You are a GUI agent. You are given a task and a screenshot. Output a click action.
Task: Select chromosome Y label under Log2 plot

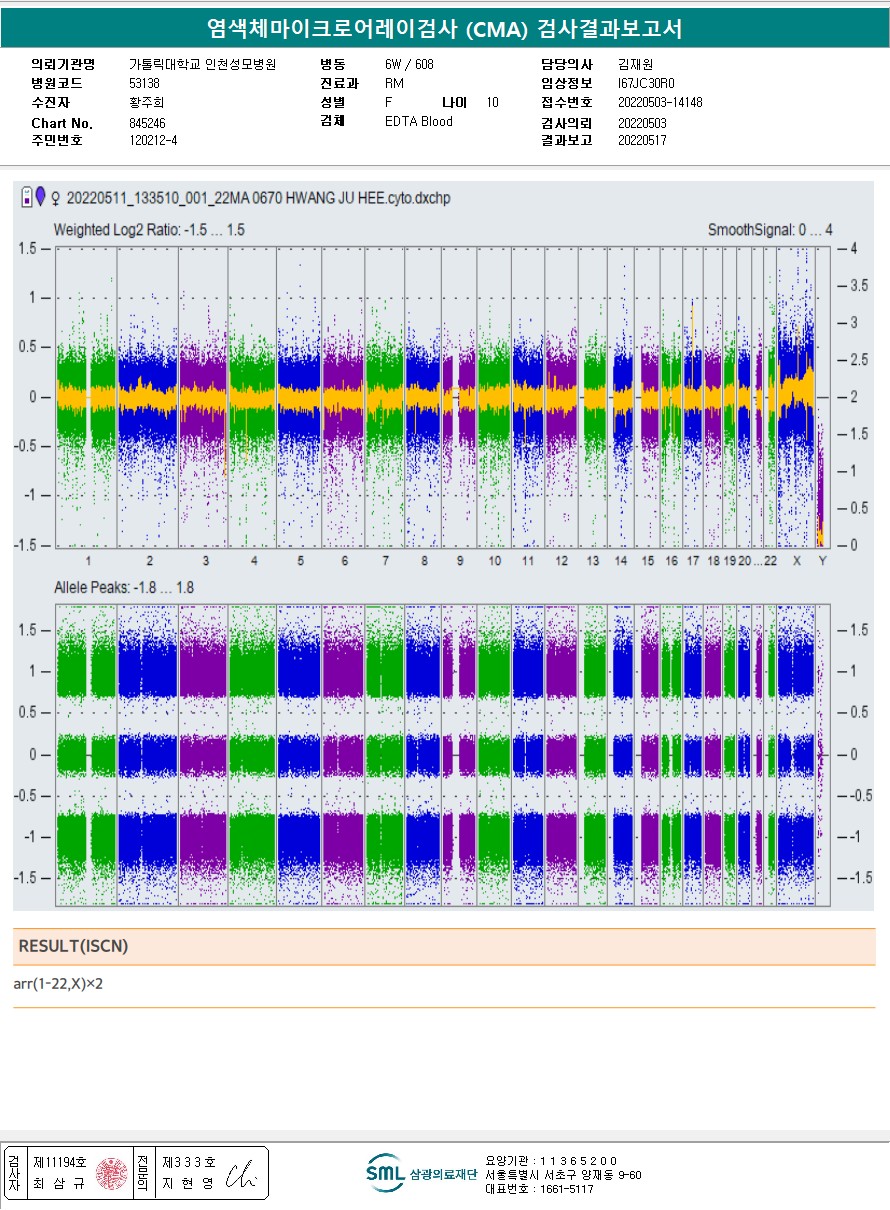click(822, 561)
